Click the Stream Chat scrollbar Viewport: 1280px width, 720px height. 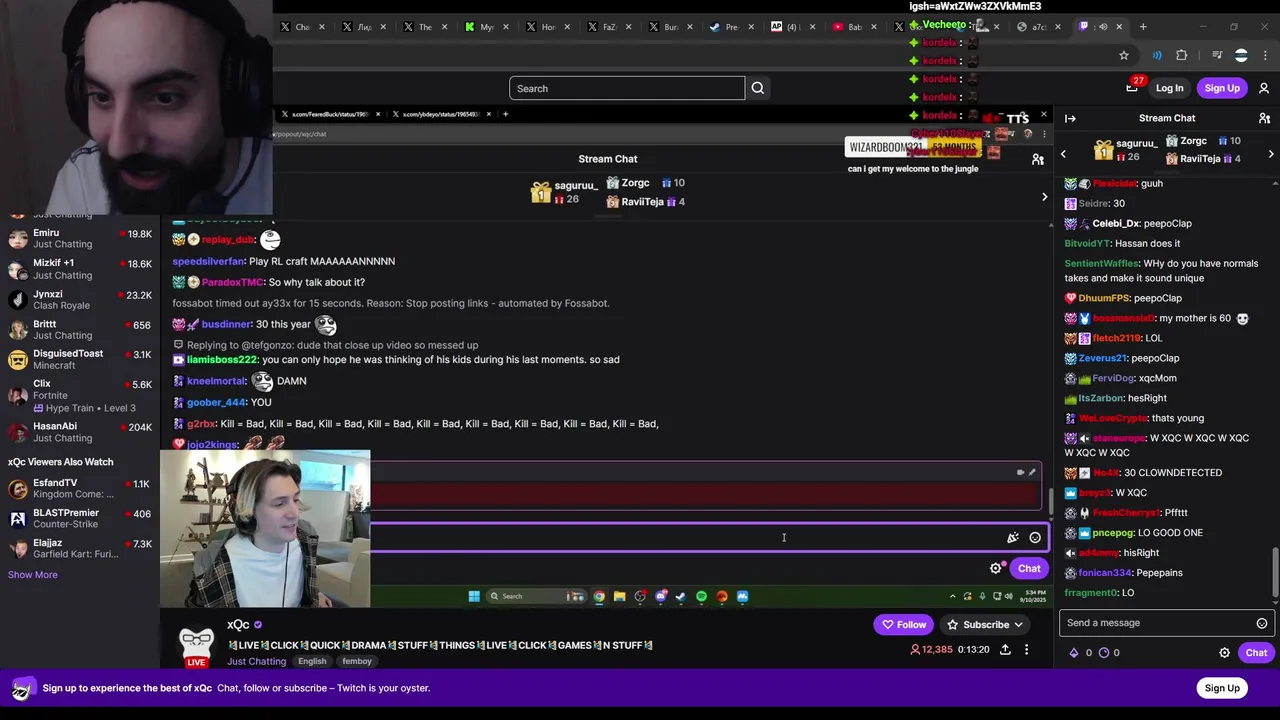[1275, 572]
